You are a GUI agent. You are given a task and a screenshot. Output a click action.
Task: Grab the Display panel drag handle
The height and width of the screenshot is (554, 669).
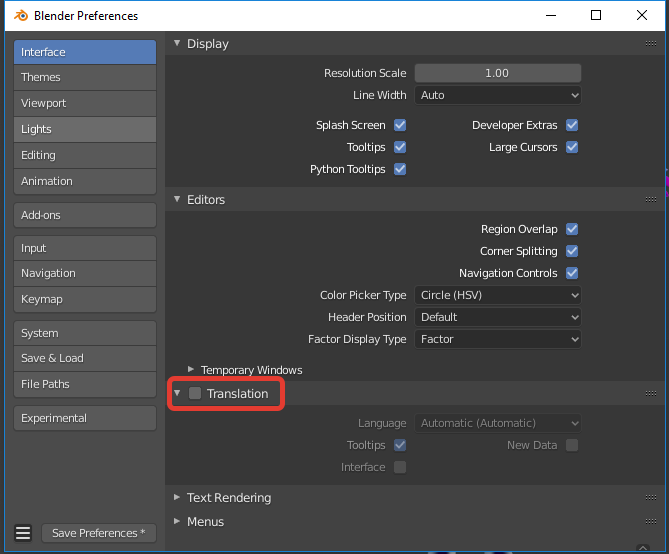tap(651, 44)
